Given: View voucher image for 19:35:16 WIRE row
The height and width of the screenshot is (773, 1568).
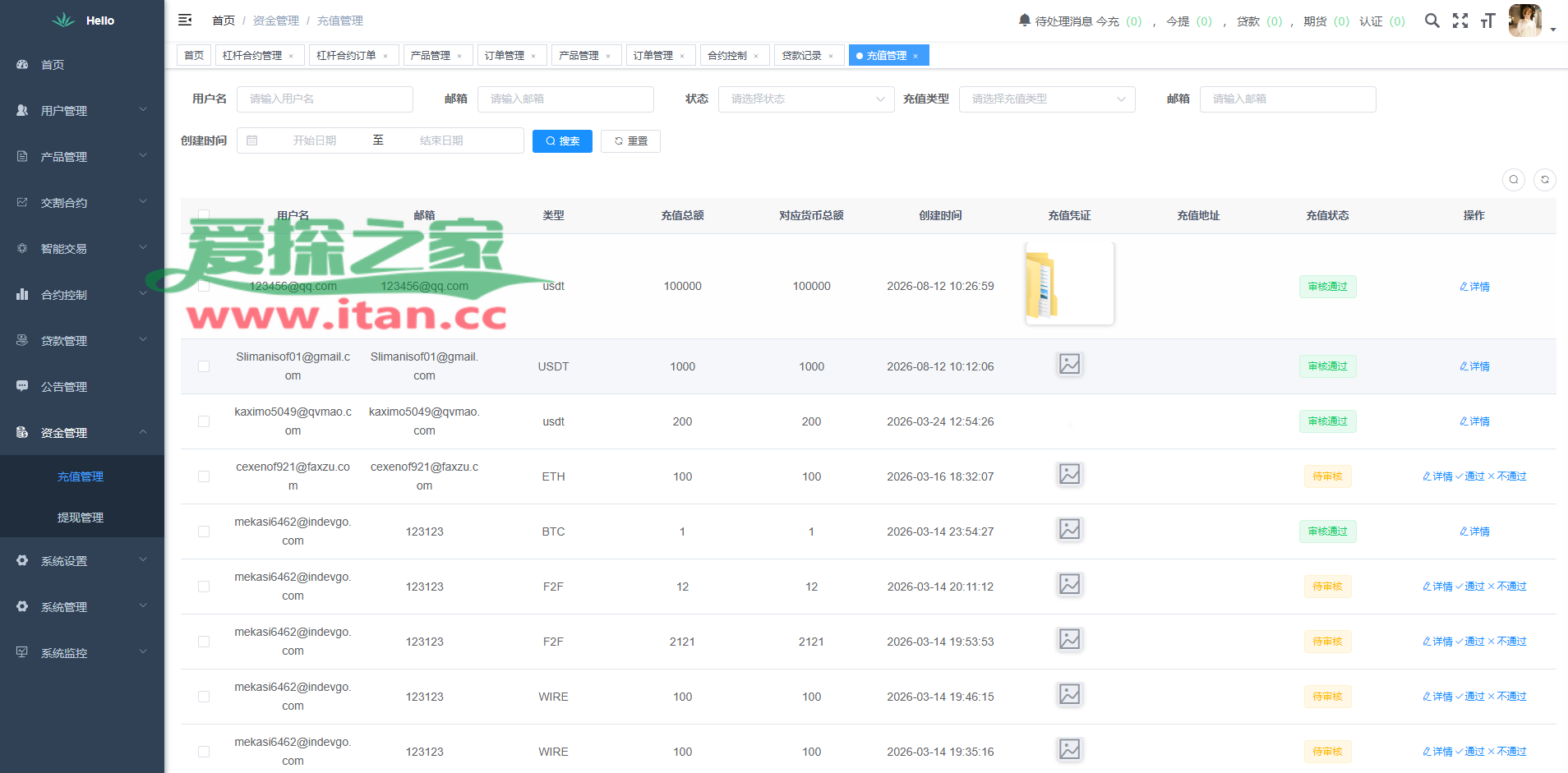Looking at the screenshot, I should click(1069, 749).
